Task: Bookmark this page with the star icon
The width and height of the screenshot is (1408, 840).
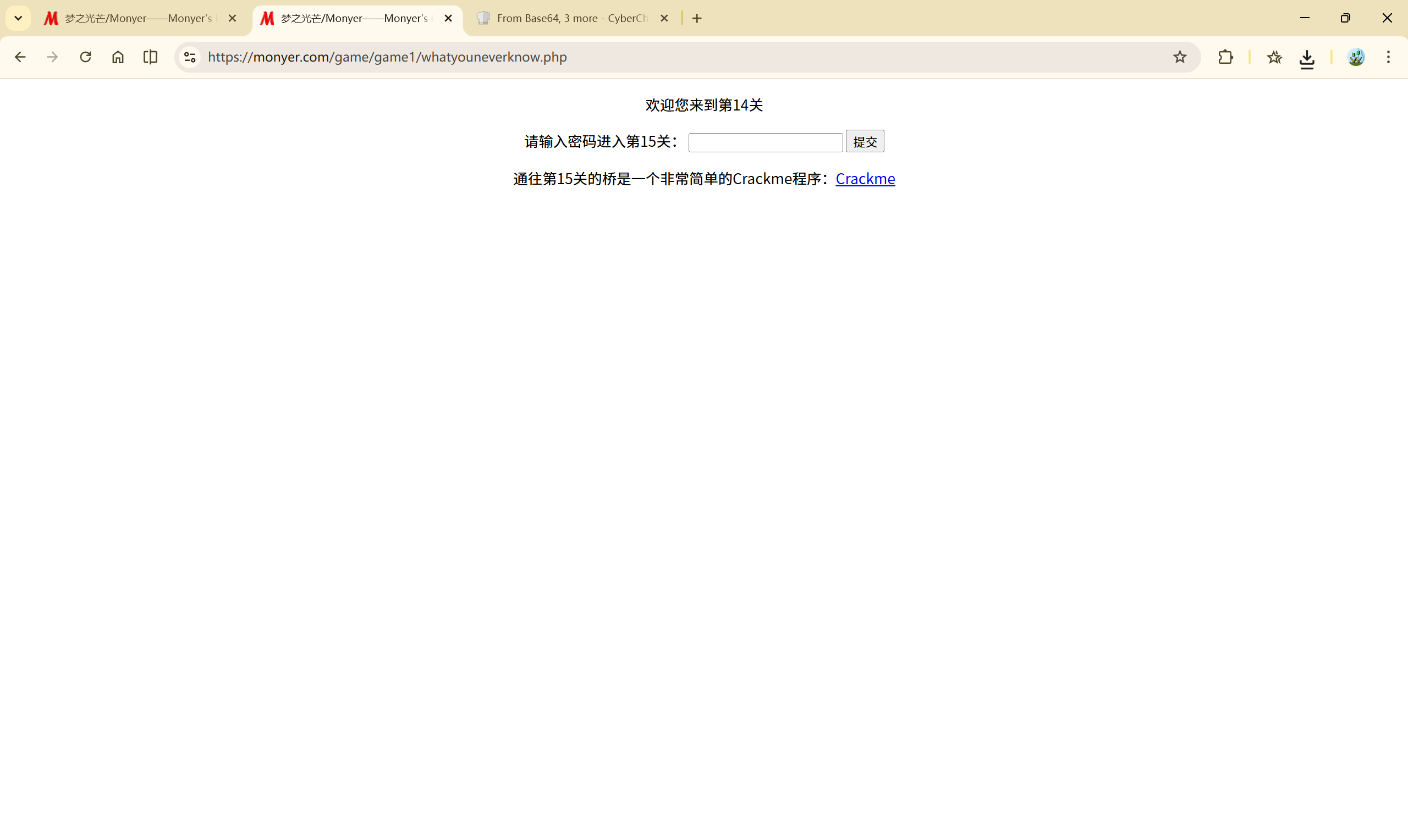Action: (x=1180, y=57)
